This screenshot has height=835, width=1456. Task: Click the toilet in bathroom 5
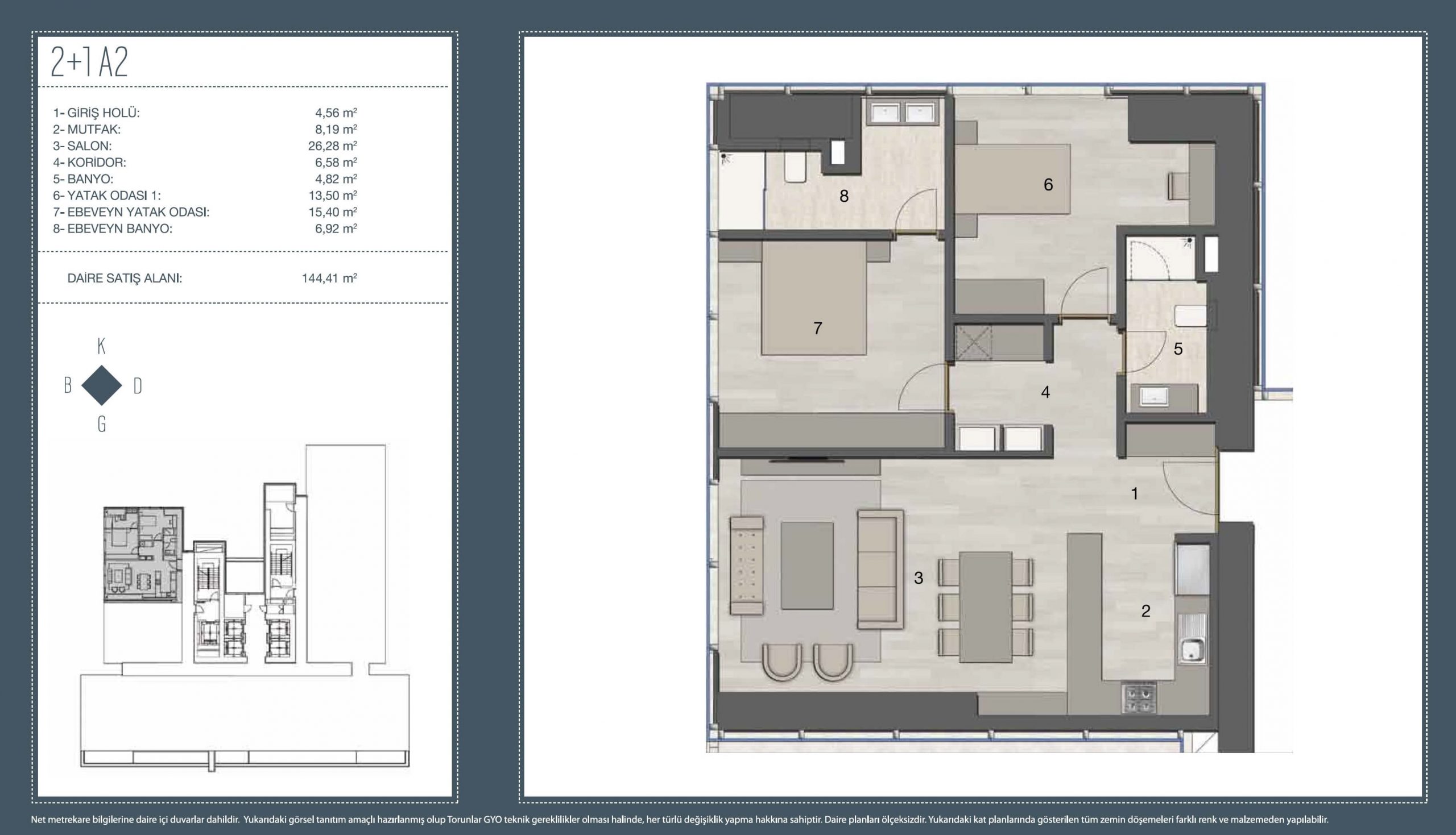coord(1191,317)
